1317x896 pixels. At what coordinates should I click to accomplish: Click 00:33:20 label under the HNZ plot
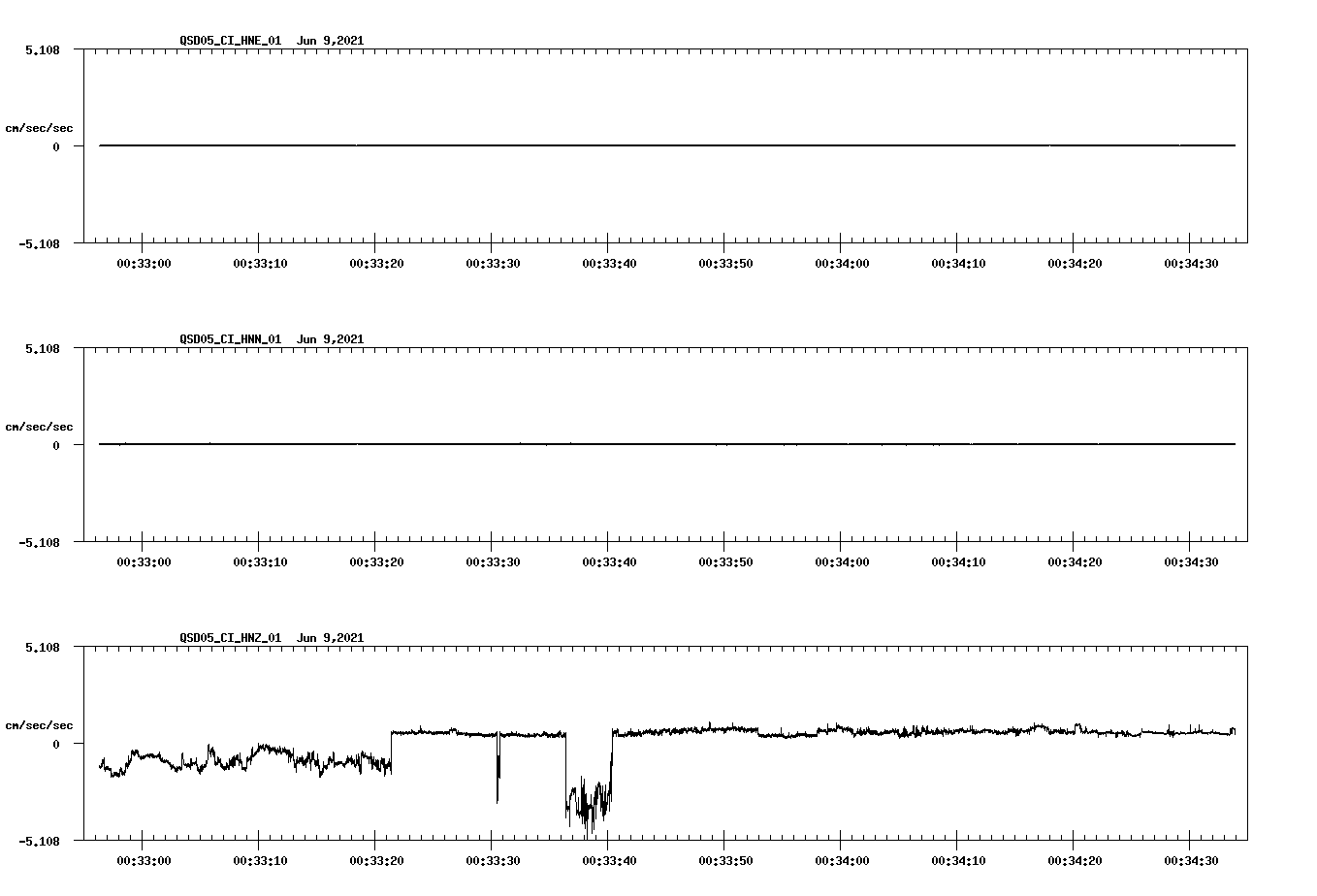point(376,861)
